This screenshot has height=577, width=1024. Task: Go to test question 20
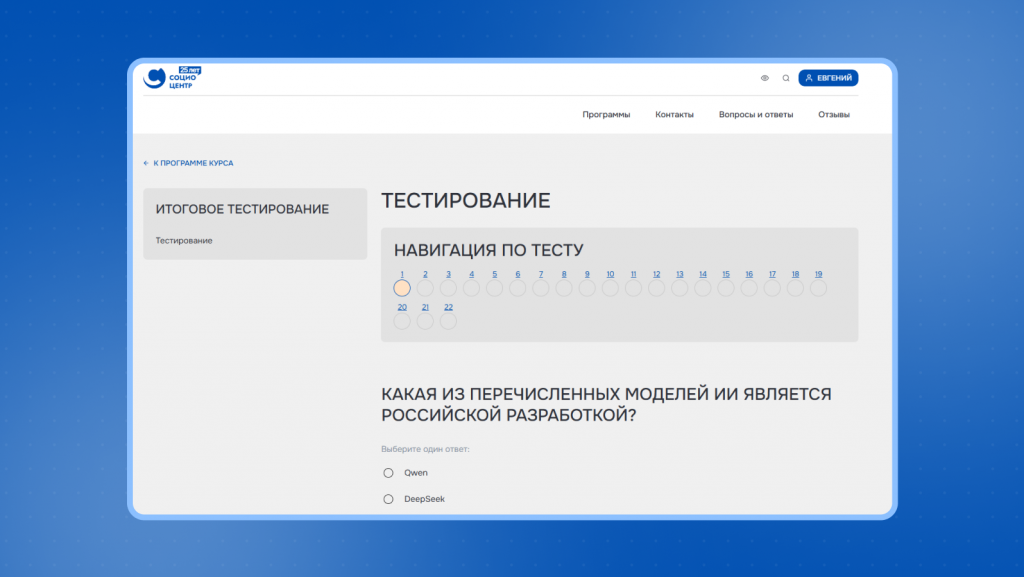pos(402,307)
